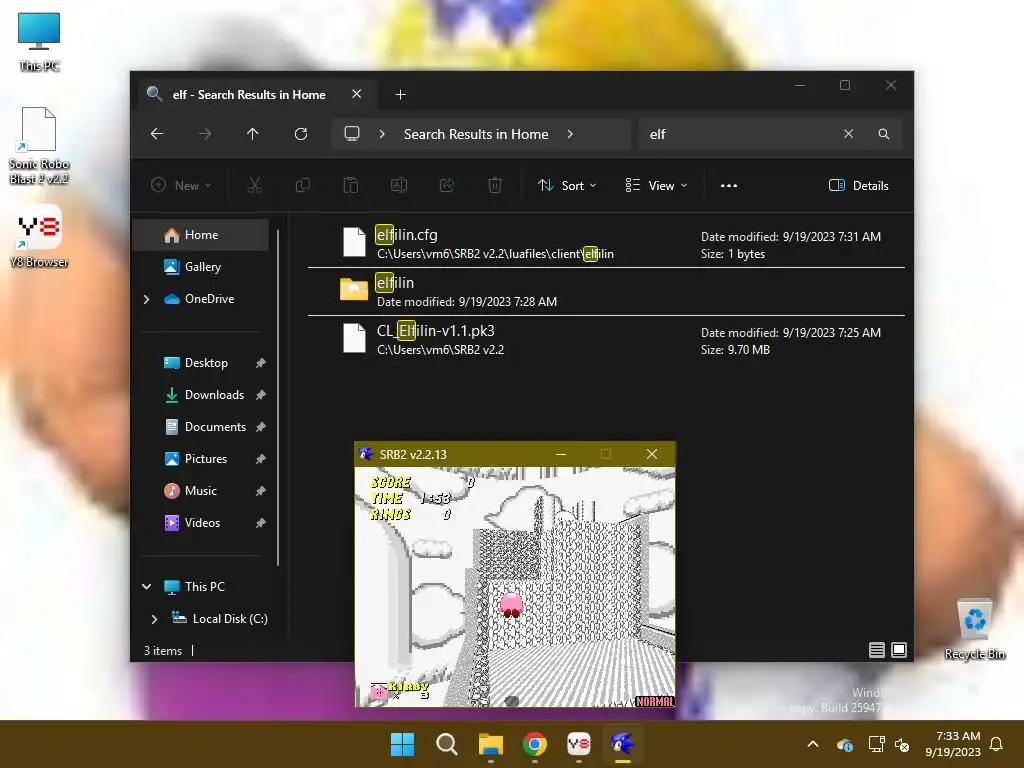Select the CL_Elfilin-v1.1.pk3 file
The width and height of the screenshot is (1024, 768).
pos(606,340)
